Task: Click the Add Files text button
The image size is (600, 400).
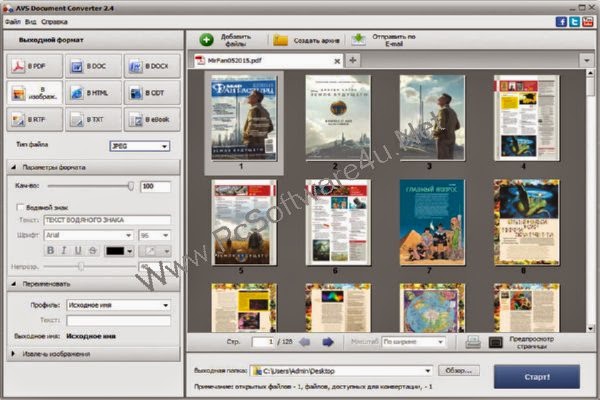Action: click(236, 40)
